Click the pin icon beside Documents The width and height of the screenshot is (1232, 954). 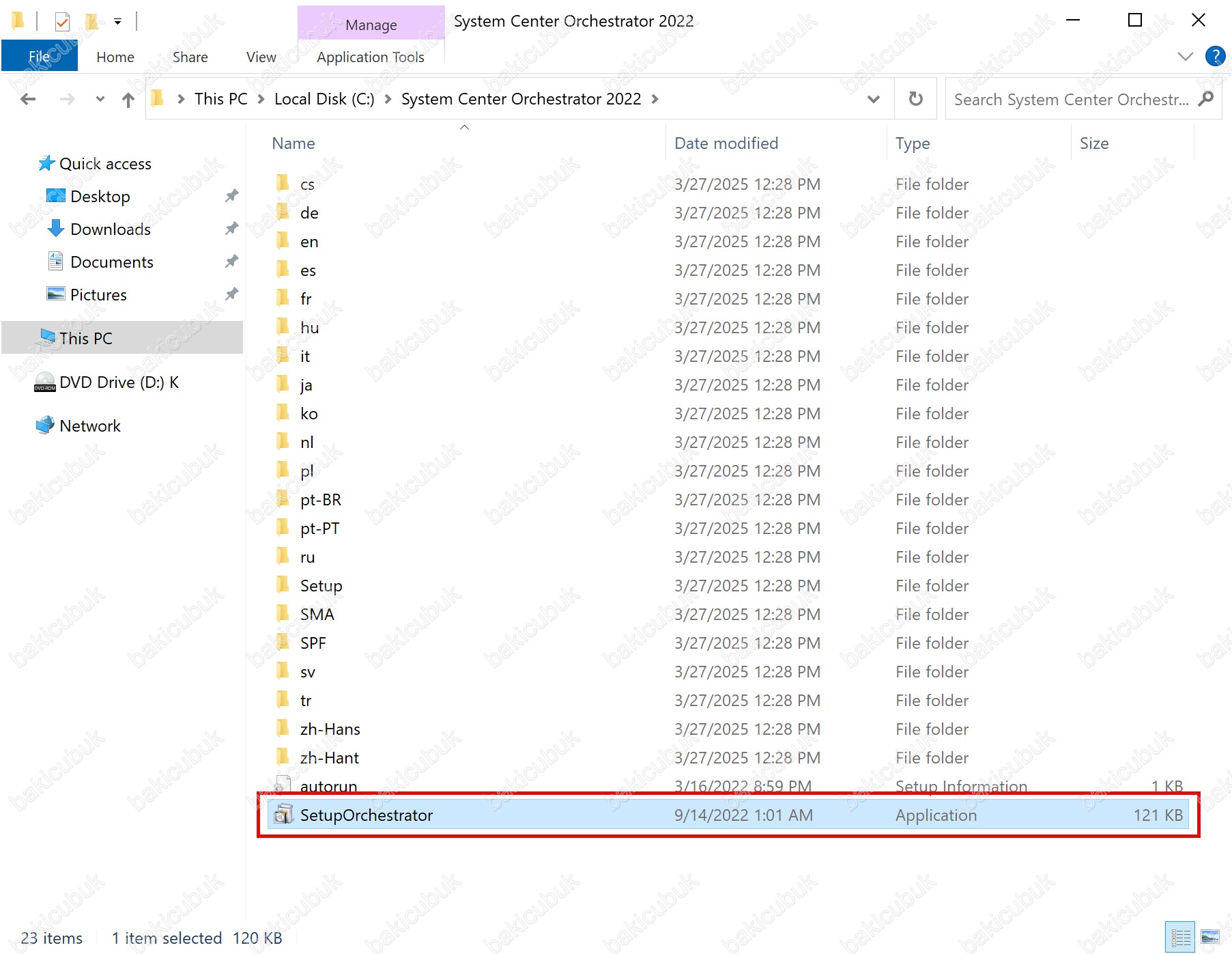pyautogui.click(x=232, y=262)
